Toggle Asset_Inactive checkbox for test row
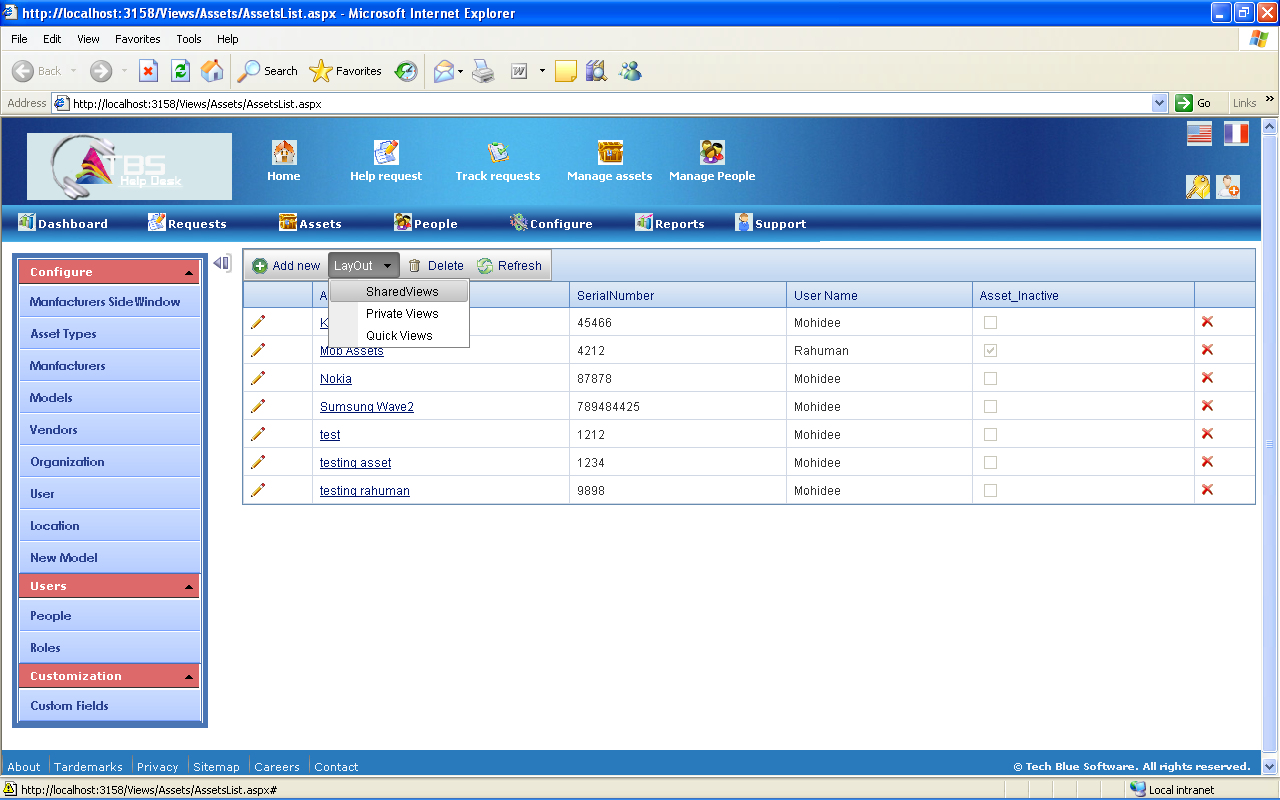 [990, 434]
